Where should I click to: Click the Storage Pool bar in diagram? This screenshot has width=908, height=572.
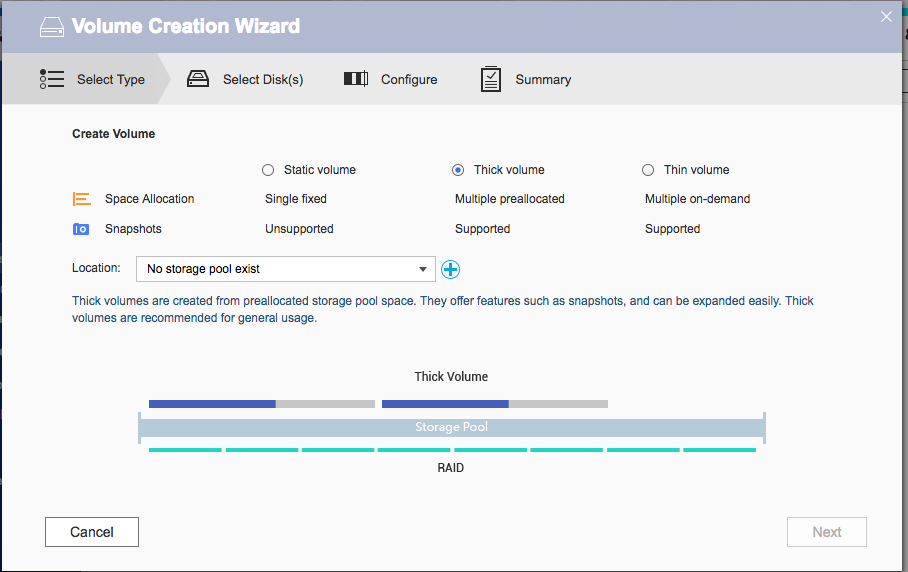(451, 427)
